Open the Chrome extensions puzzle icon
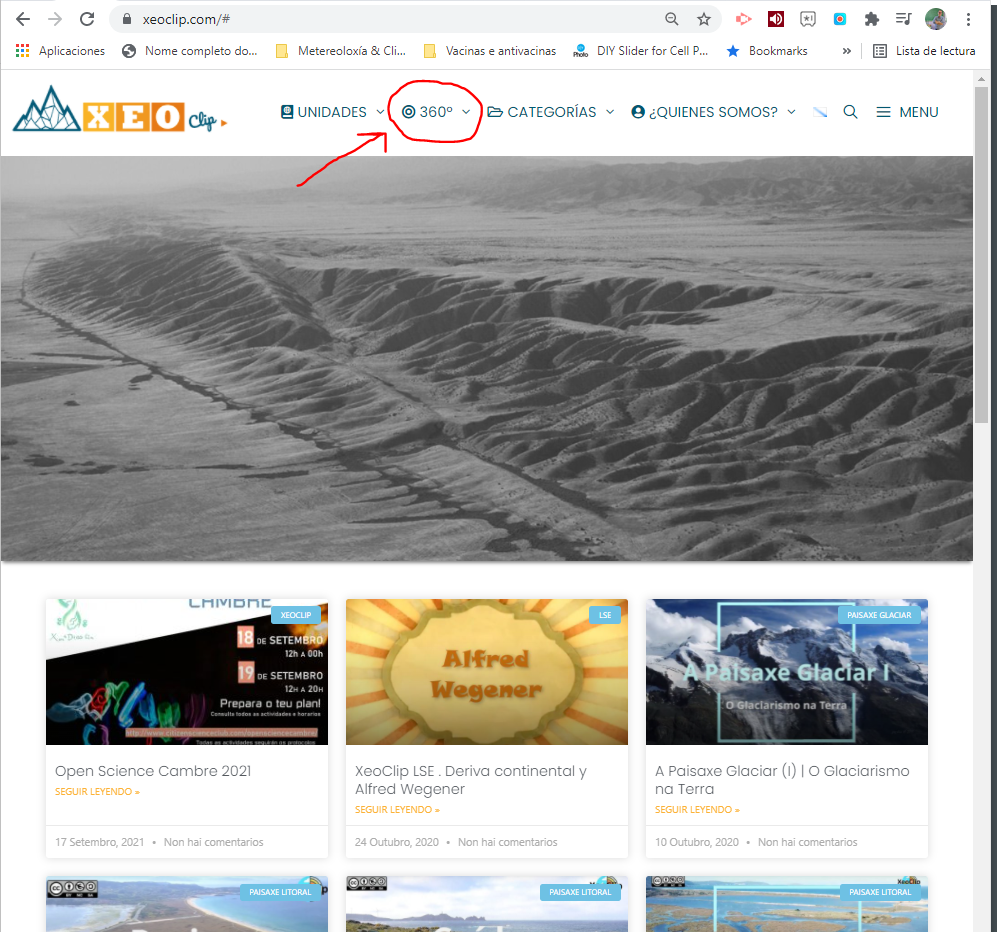 click(872, 19)
